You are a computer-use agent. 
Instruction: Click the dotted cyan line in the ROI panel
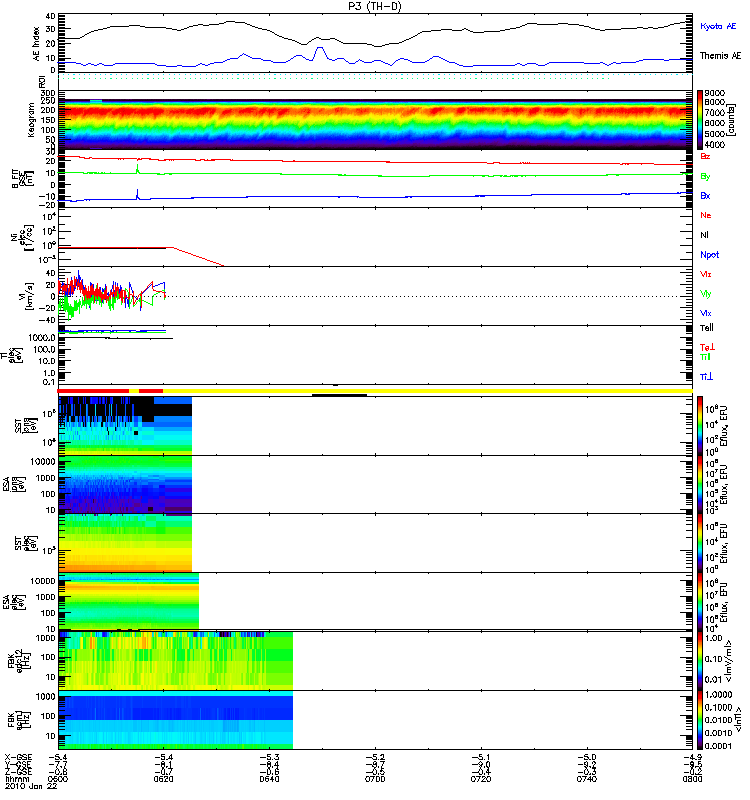(375, 74)
